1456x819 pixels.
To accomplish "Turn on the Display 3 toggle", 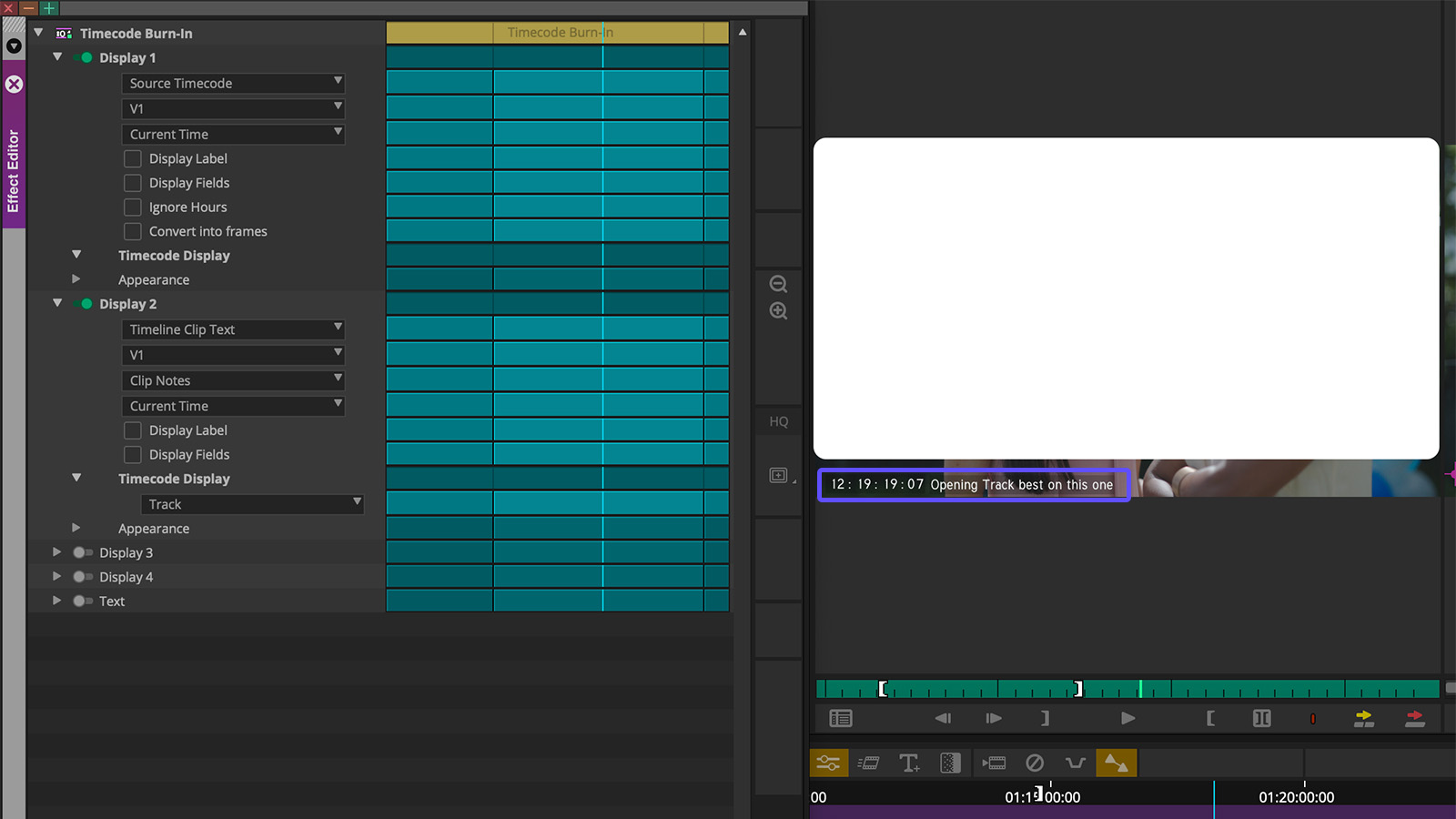I will pyautogui.click(x=83, y=552).
